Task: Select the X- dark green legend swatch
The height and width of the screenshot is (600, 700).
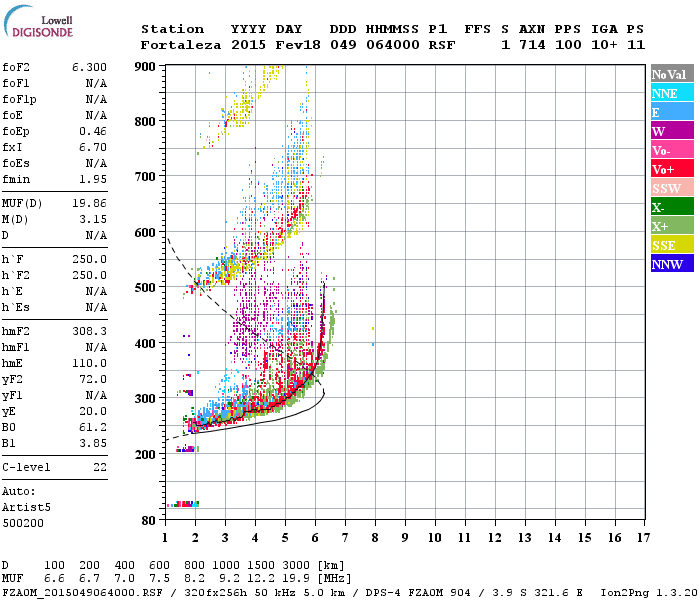Action: tap(672, 207)
